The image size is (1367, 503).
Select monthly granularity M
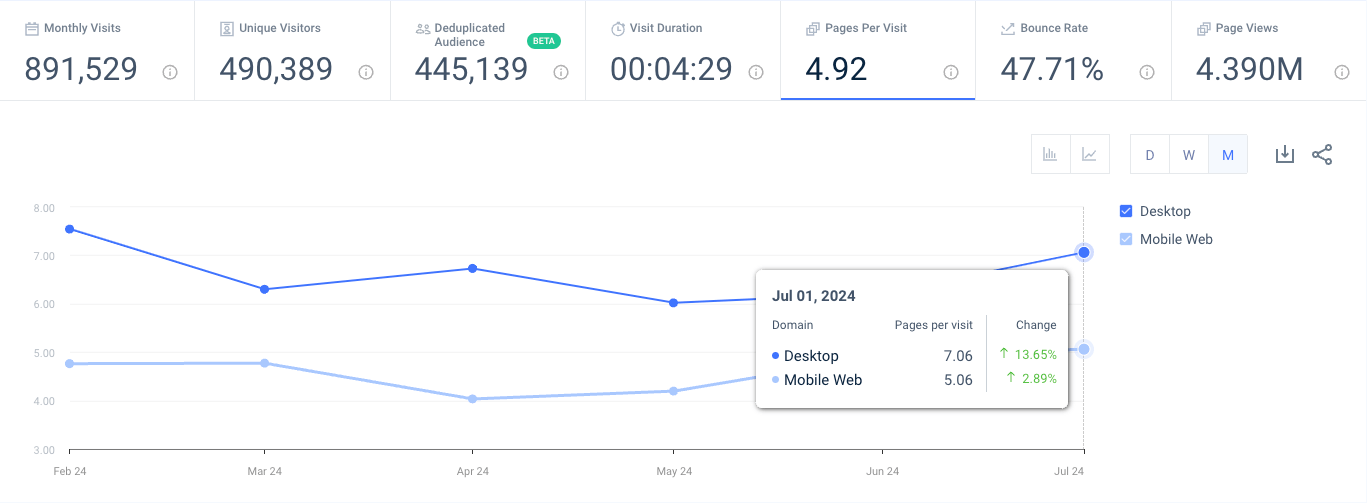coord(1228,155)
